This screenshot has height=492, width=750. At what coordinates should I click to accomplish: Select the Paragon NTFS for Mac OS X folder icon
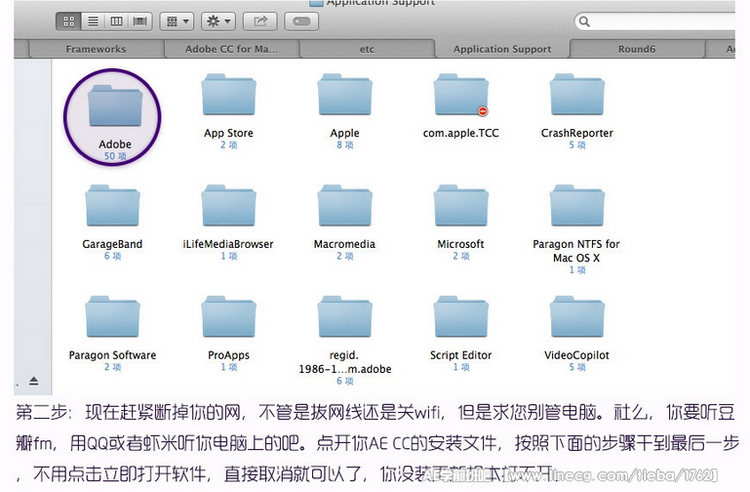pyautogui.click(x=577, y=206)
